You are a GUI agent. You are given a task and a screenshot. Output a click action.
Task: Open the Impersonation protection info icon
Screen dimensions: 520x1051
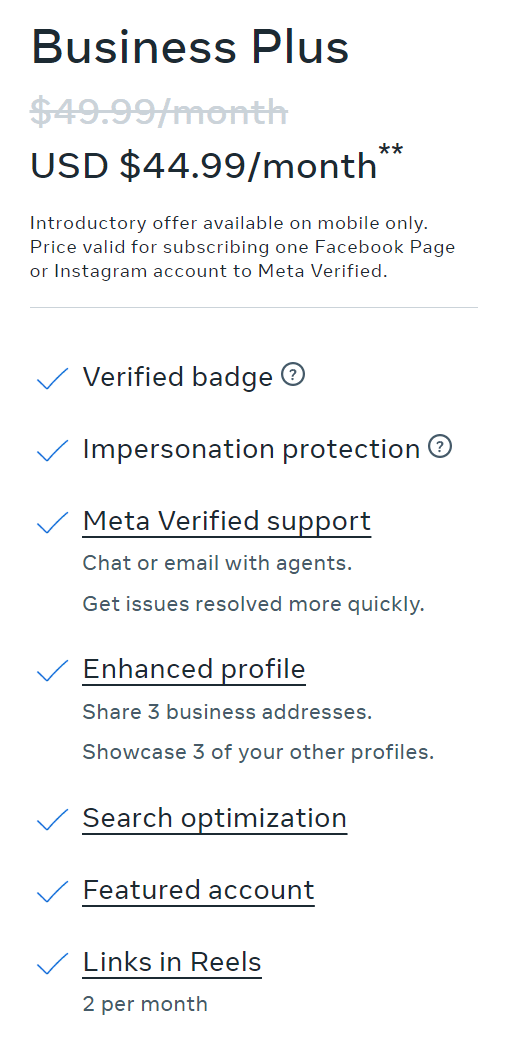440,446
